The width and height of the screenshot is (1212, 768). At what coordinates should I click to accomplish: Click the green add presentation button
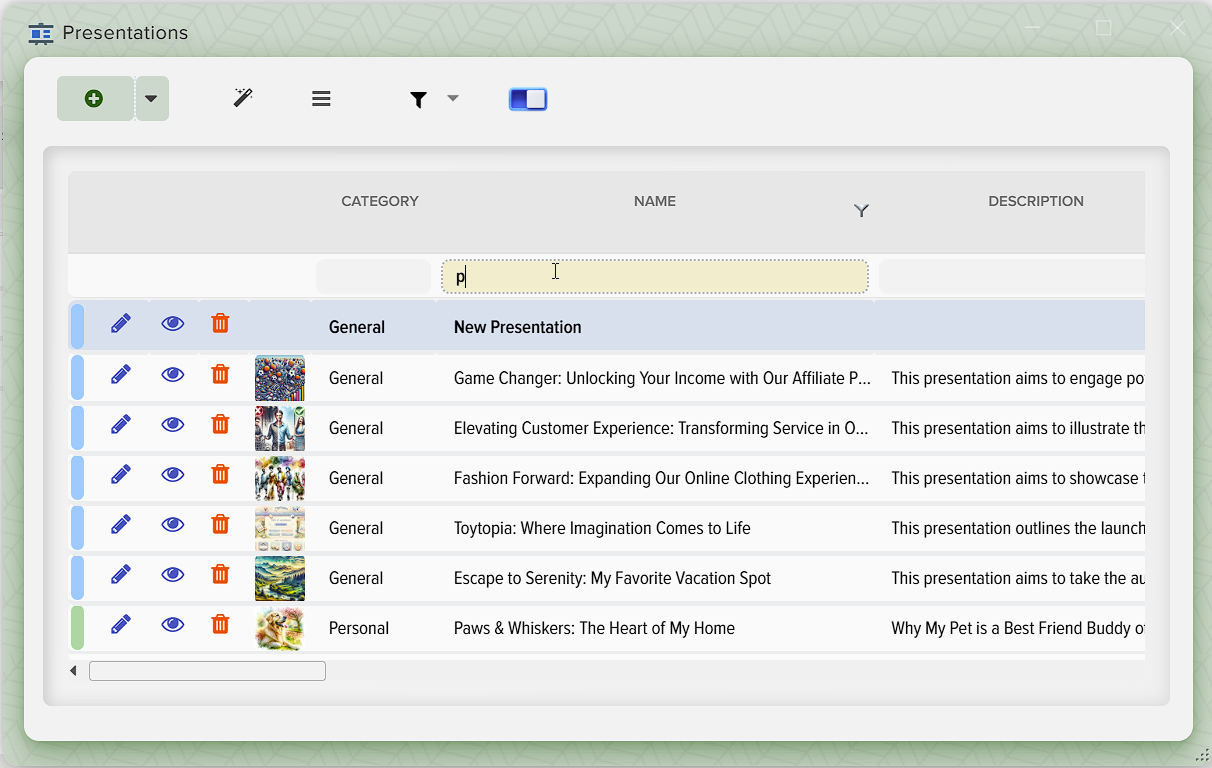[x=94, y=98]
